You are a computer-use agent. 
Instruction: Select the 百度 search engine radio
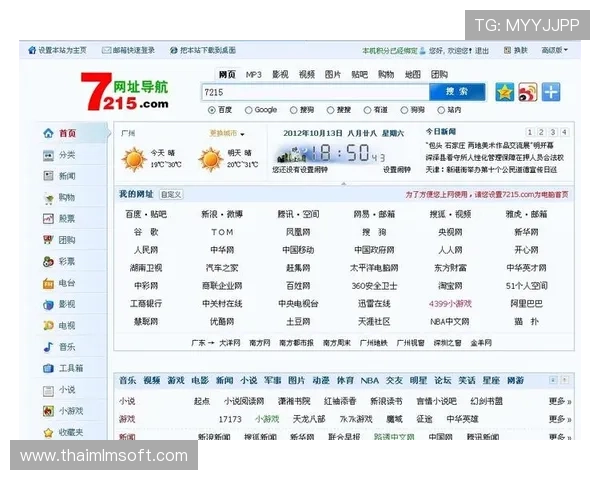(x=212, y=110)
